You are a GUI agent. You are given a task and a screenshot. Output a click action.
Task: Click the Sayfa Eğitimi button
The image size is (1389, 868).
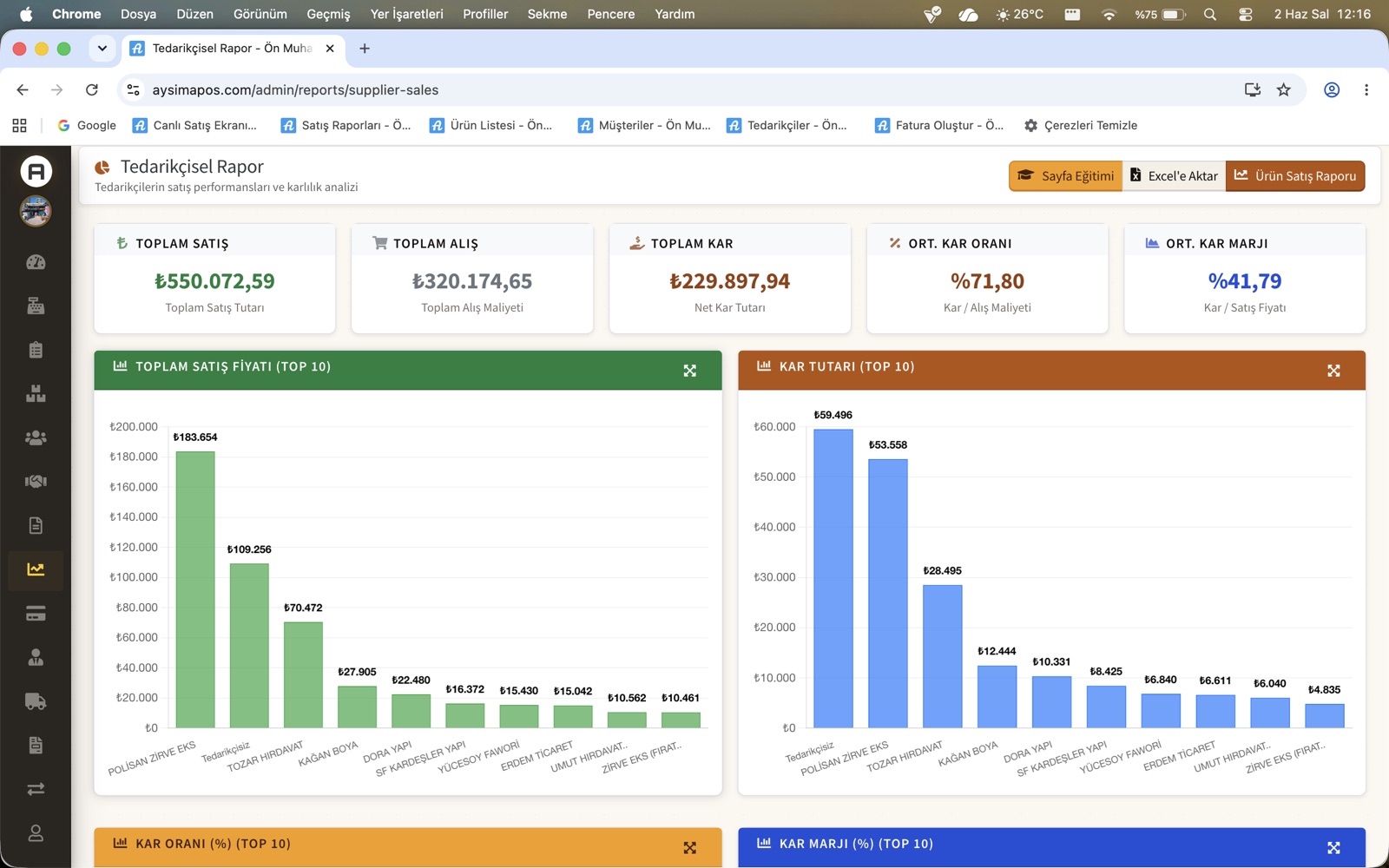point(1066,176)
